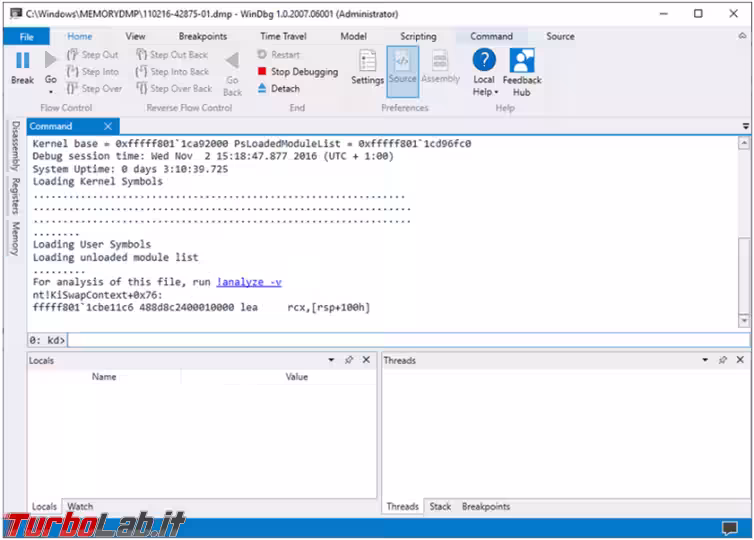Open the File menu

[x=26, y=37]
